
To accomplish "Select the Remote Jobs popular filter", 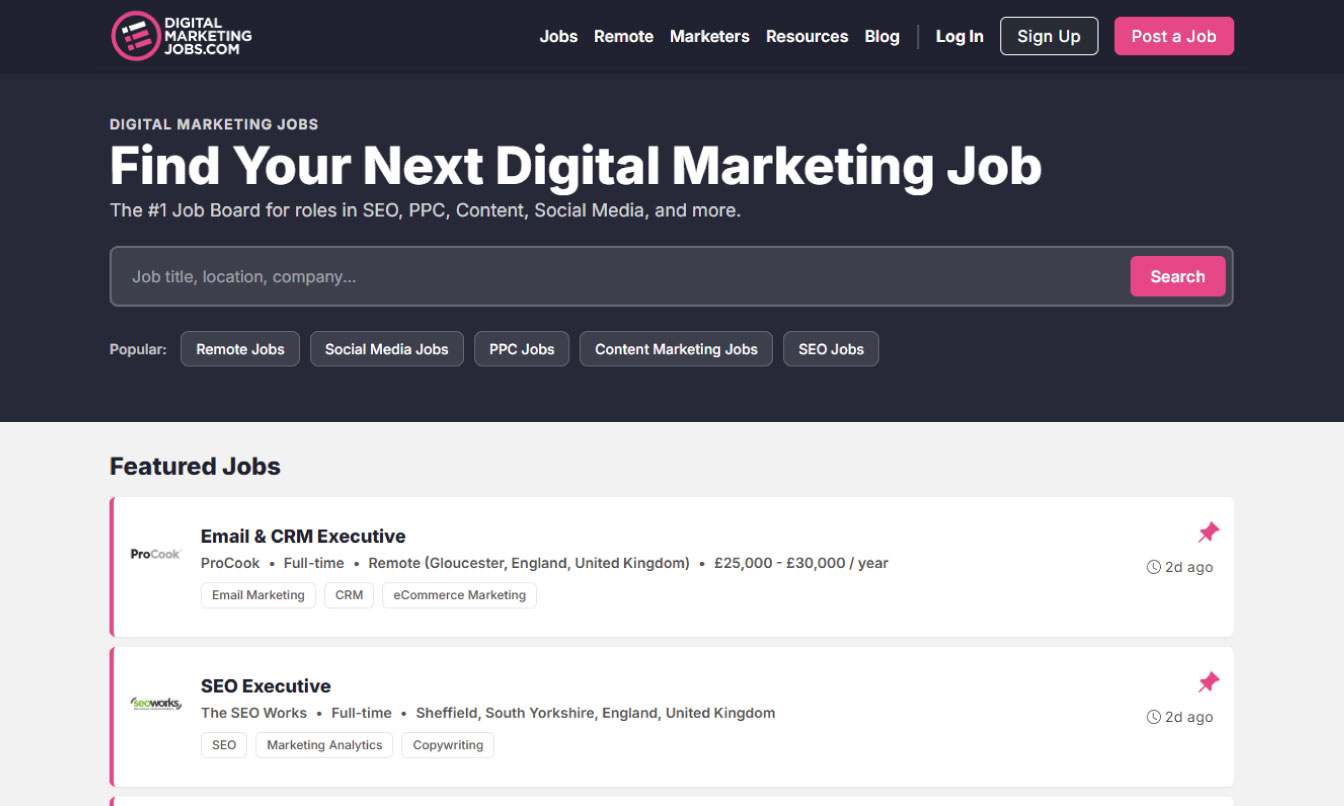I will (x=240, y=349).
